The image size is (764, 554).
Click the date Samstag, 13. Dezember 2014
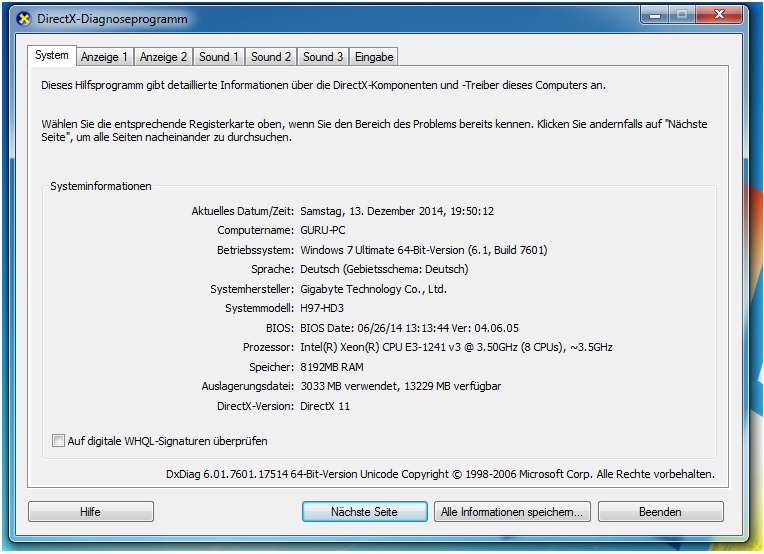click(397, 211)
